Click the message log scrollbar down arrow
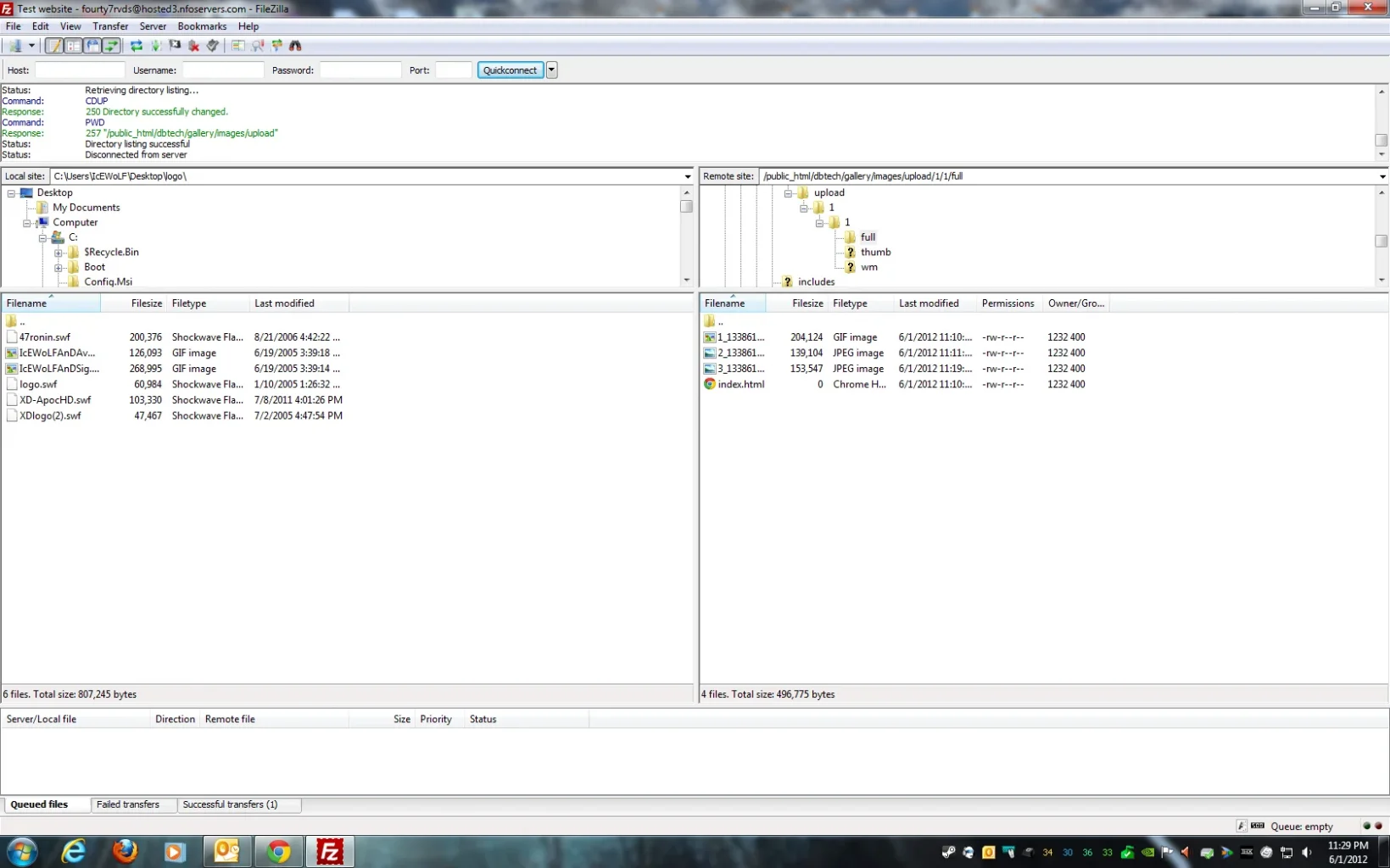Image resolution: width=1390 pixels, height=868 pixels. click(x=1382, y=154)
